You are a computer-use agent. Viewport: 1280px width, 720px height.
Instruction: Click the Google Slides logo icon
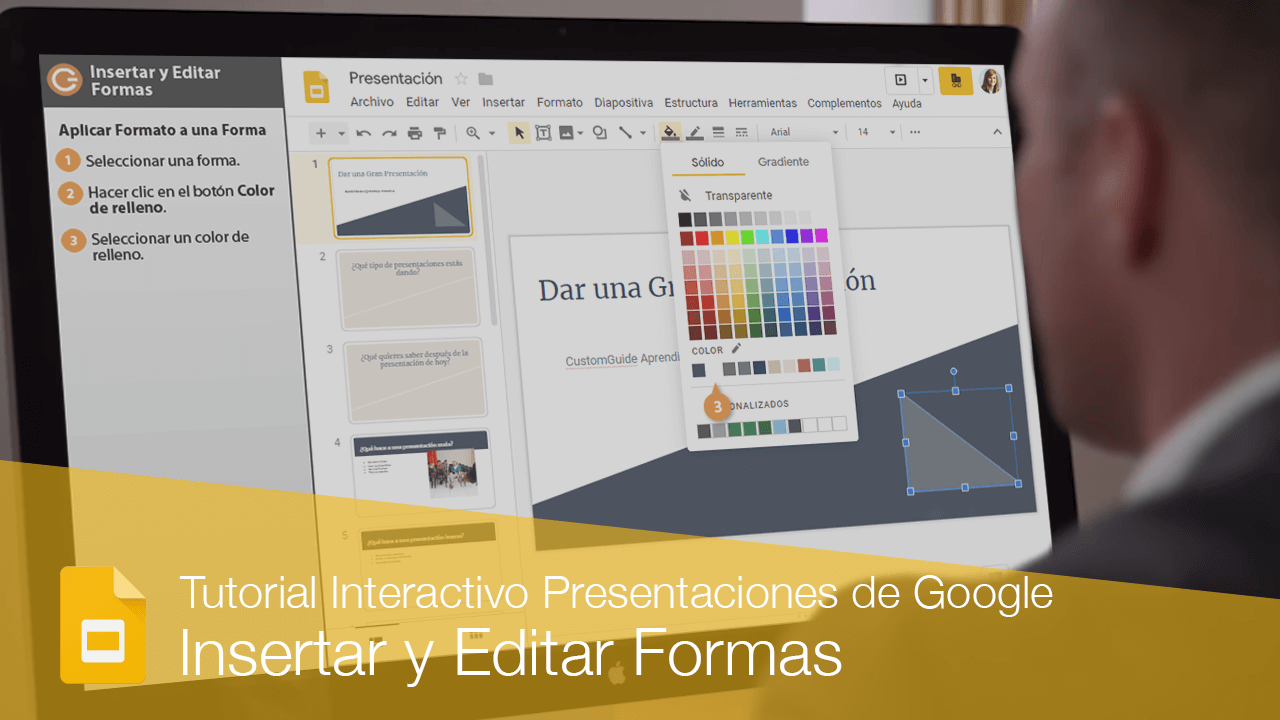pyautogui.click(x=317, y=87)
